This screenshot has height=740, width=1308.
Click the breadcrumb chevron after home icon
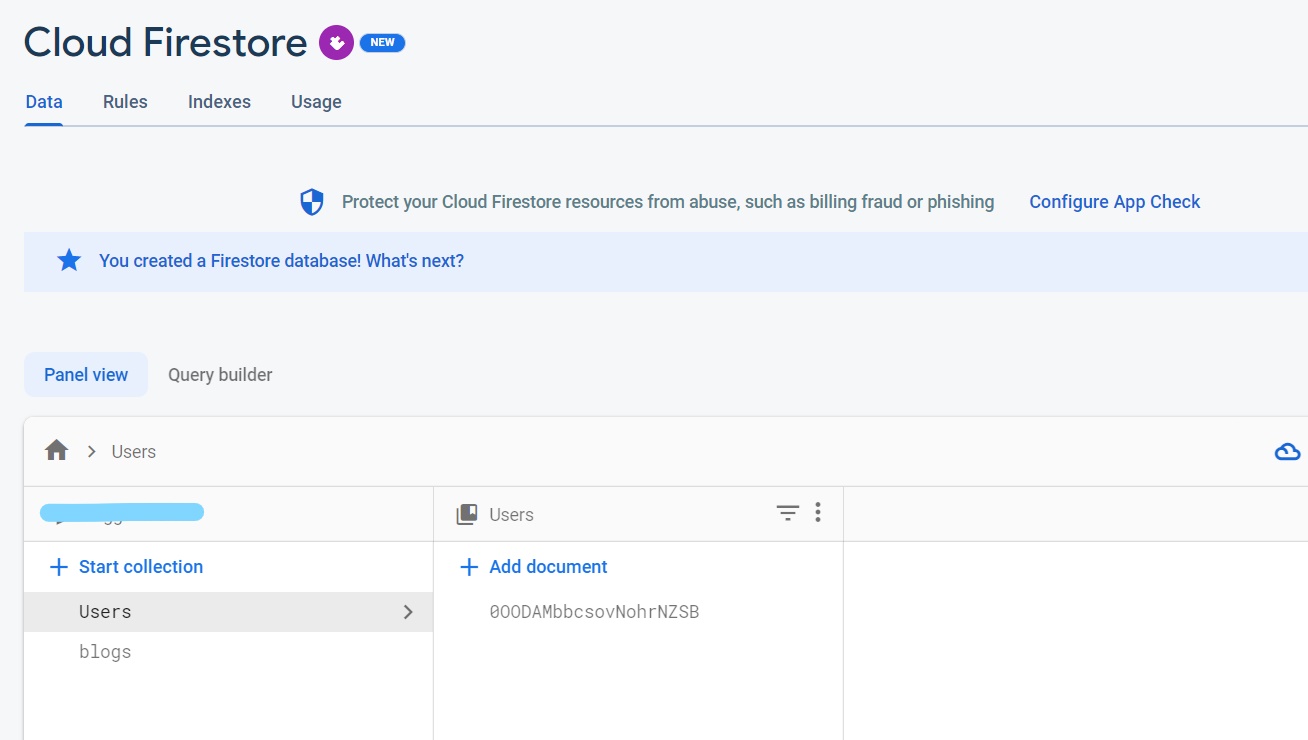tap(91, 452)
